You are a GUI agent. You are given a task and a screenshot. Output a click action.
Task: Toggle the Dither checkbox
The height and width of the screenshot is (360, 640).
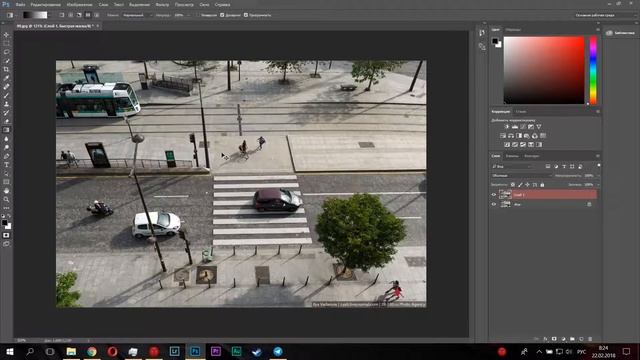pyautogui.click(x=222, y=15)
